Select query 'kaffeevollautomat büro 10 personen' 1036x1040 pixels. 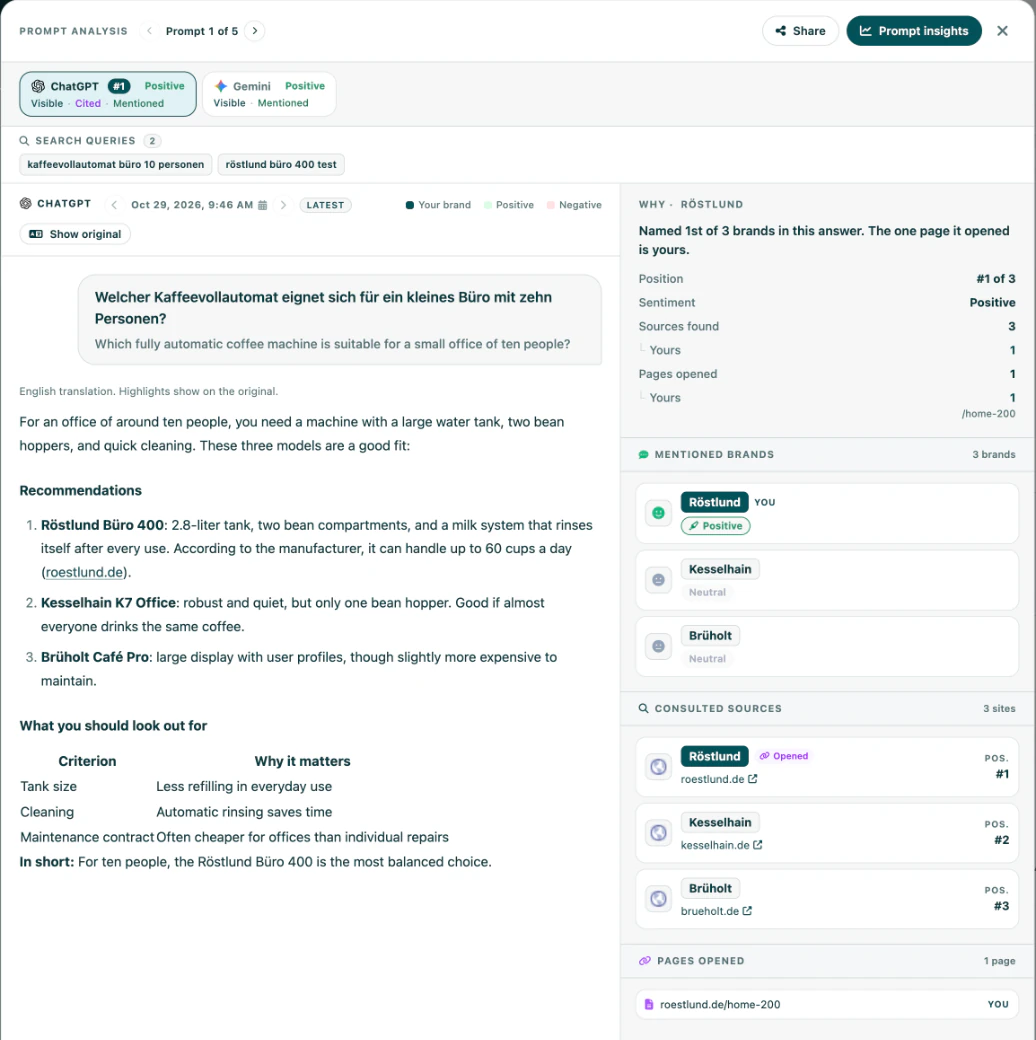115,164
